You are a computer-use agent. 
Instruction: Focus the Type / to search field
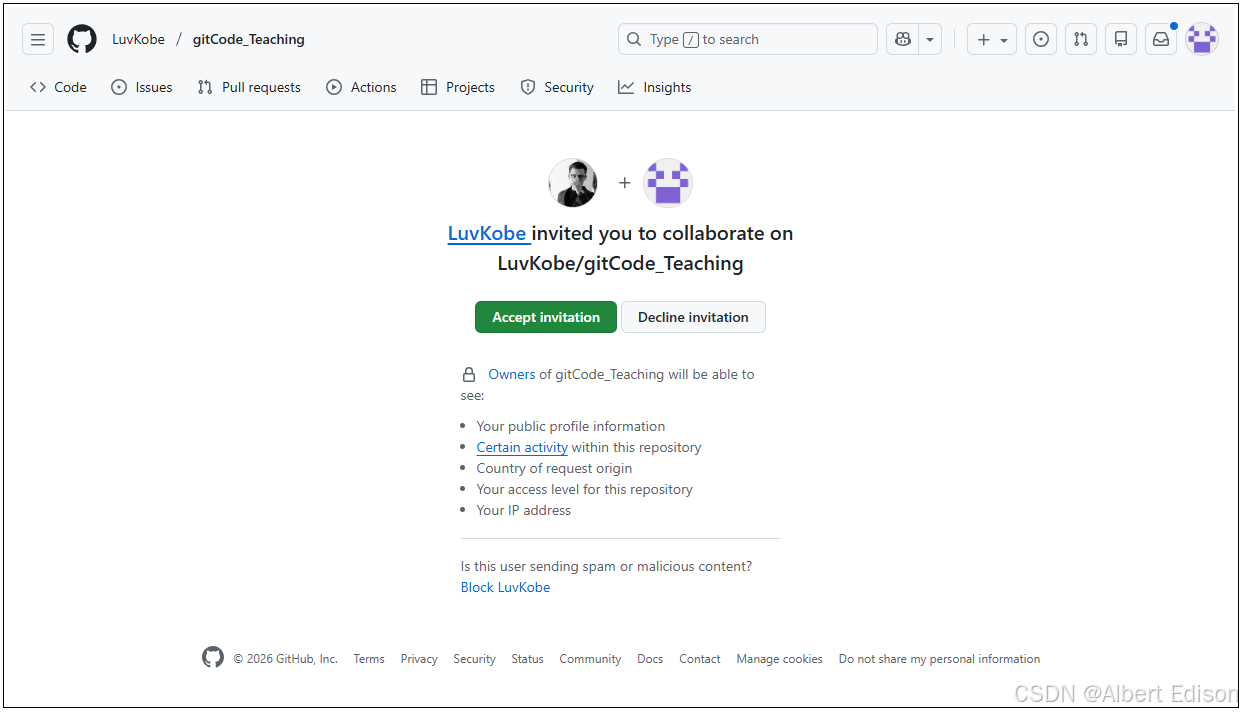(748, 40)
